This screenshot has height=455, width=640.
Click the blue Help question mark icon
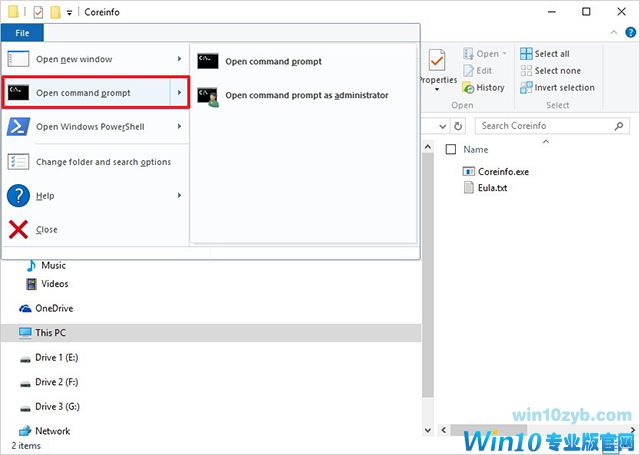pos(18,196)
